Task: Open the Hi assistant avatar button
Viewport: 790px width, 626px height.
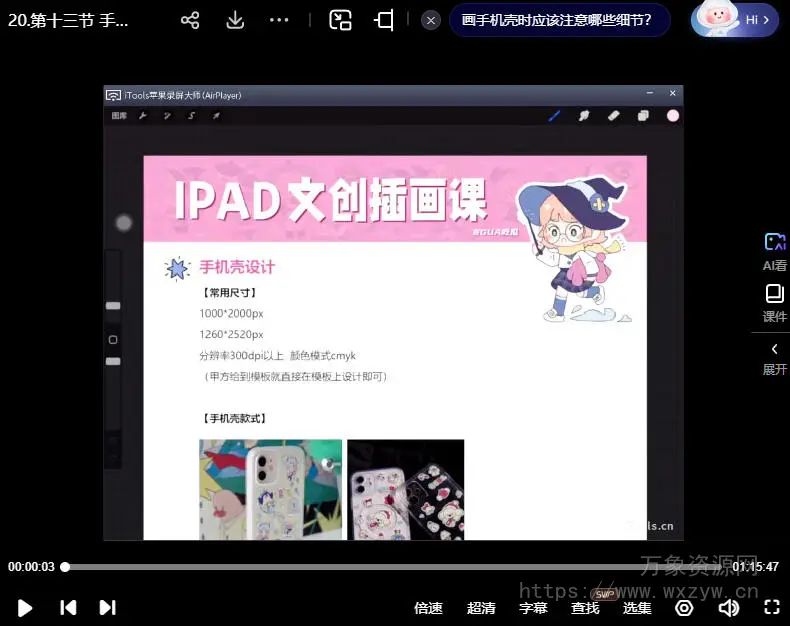Action: coord(735,19)
